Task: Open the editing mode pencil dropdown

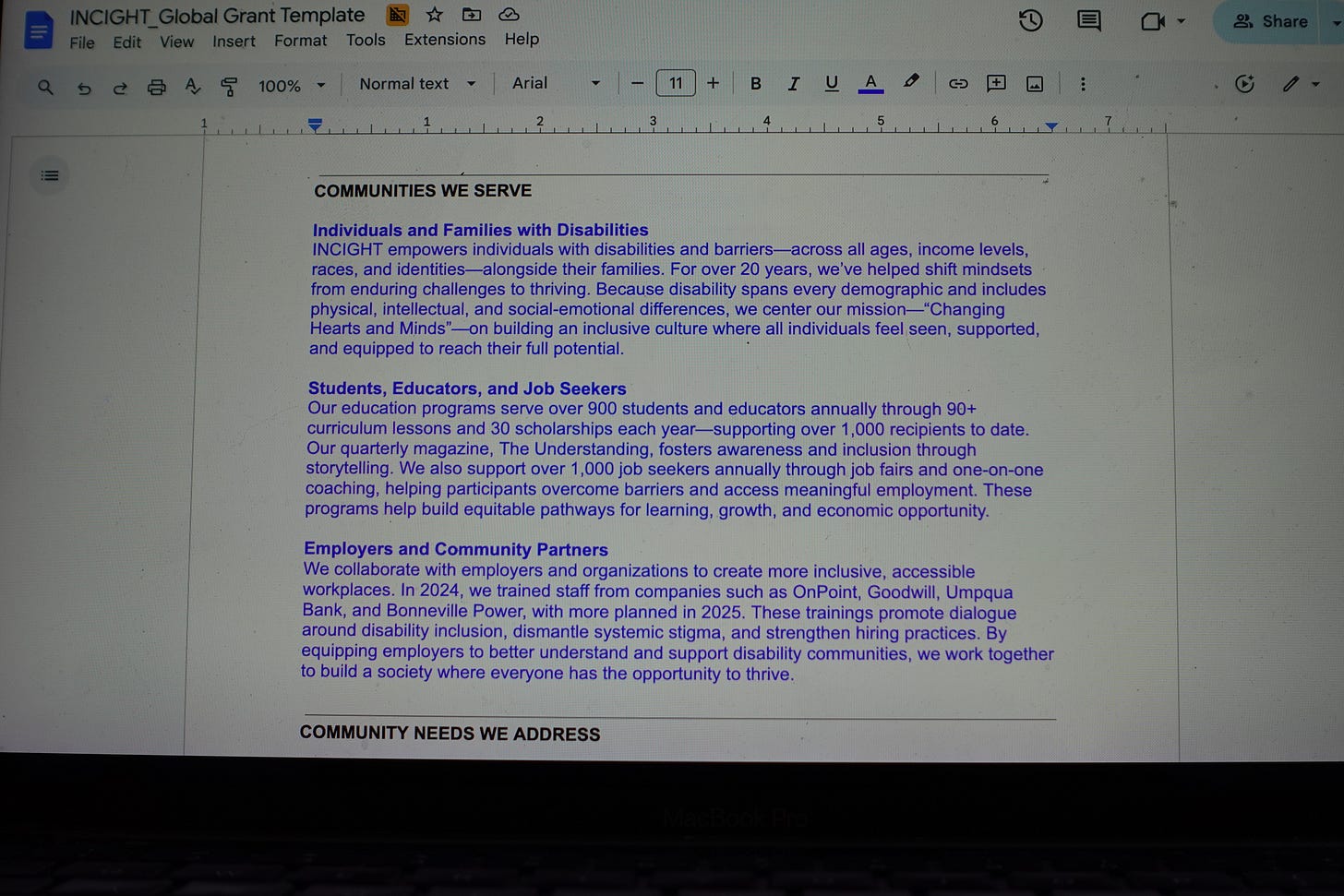Action: pyautogui.click(x=1300, y=84)
